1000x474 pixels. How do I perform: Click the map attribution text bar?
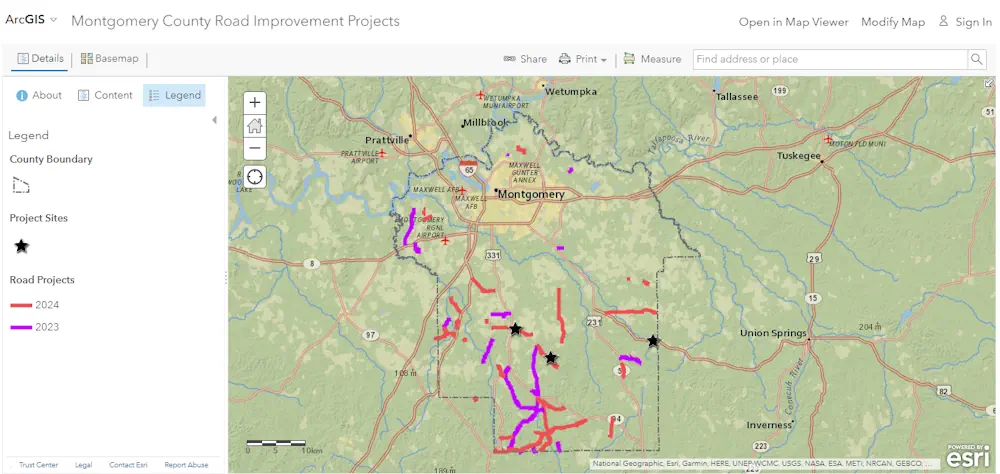(765, 464)
